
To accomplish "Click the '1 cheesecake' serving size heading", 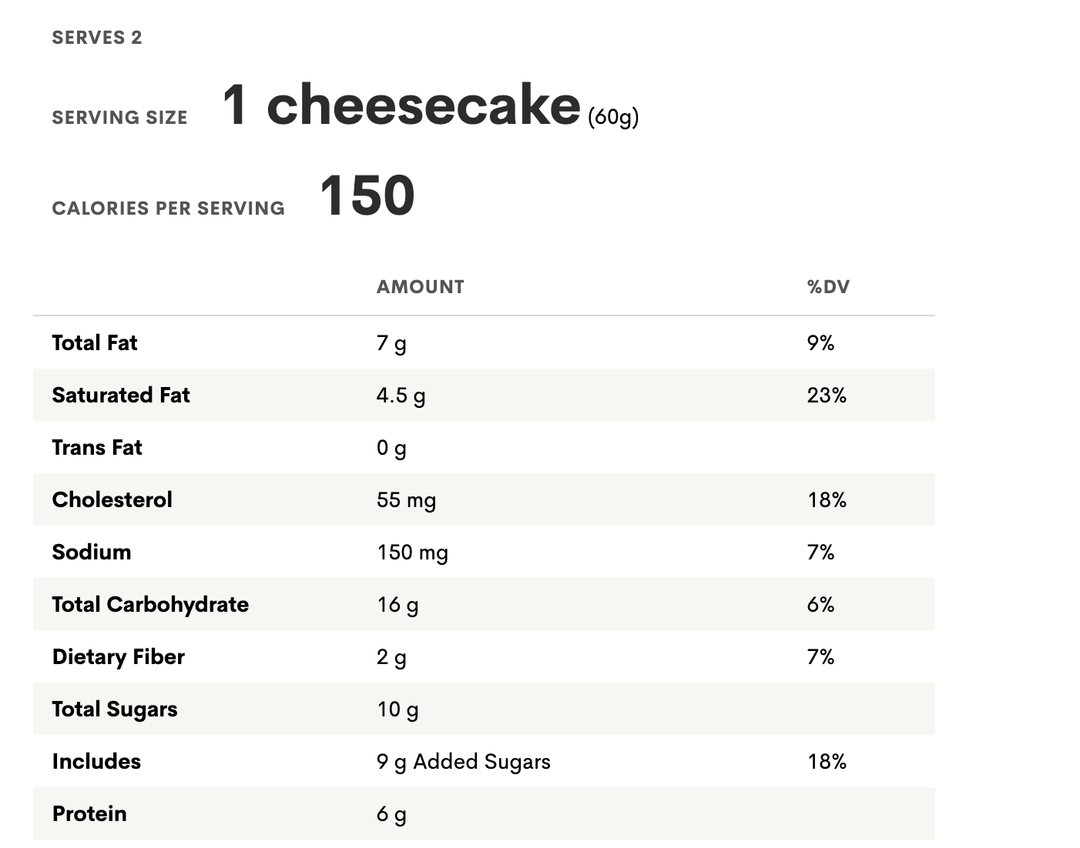I will pyautogui.click(x=401, y=105).
